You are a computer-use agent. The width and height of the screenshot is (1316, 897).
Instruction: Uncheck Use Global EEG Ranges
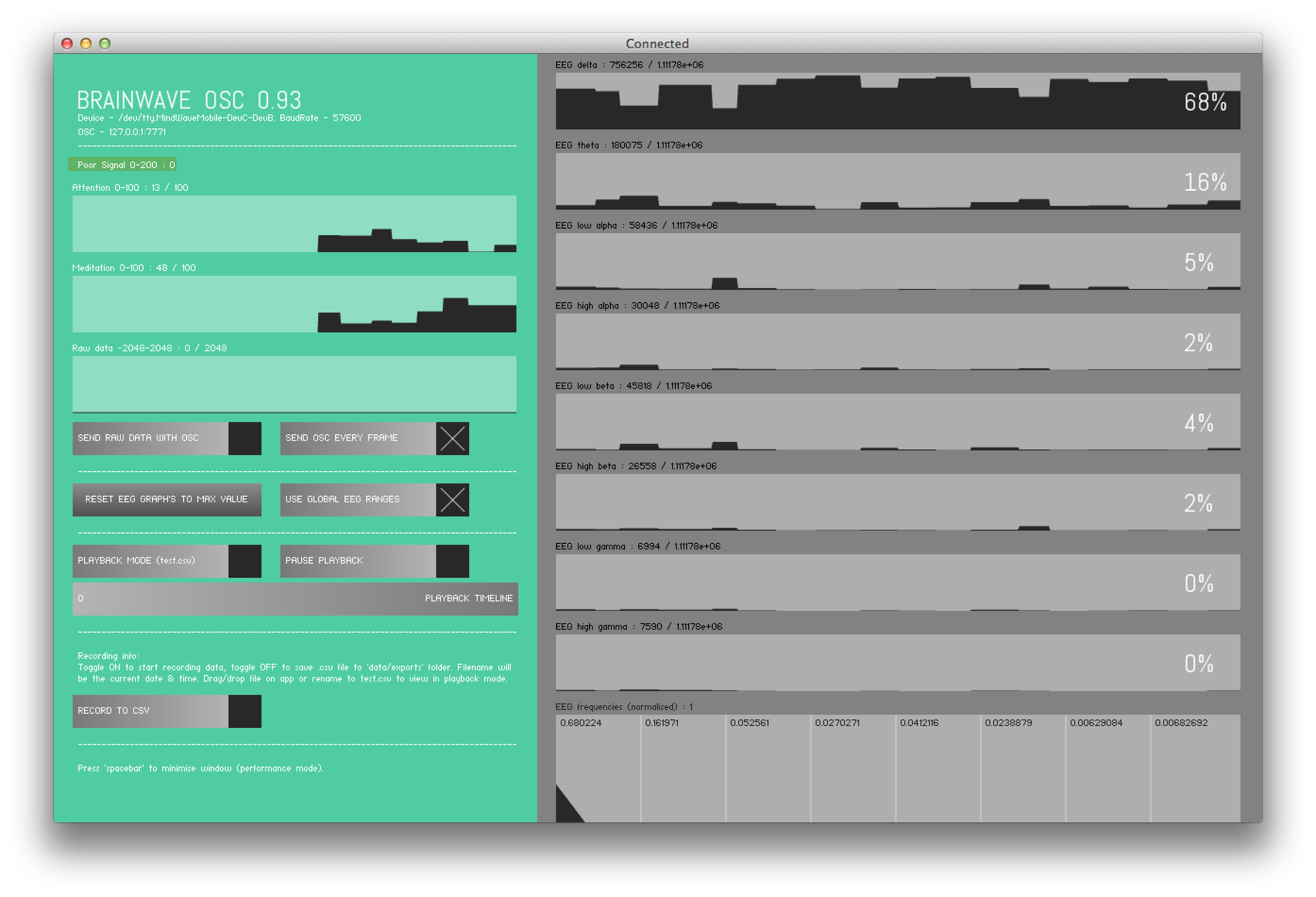(x=452, y=499)
